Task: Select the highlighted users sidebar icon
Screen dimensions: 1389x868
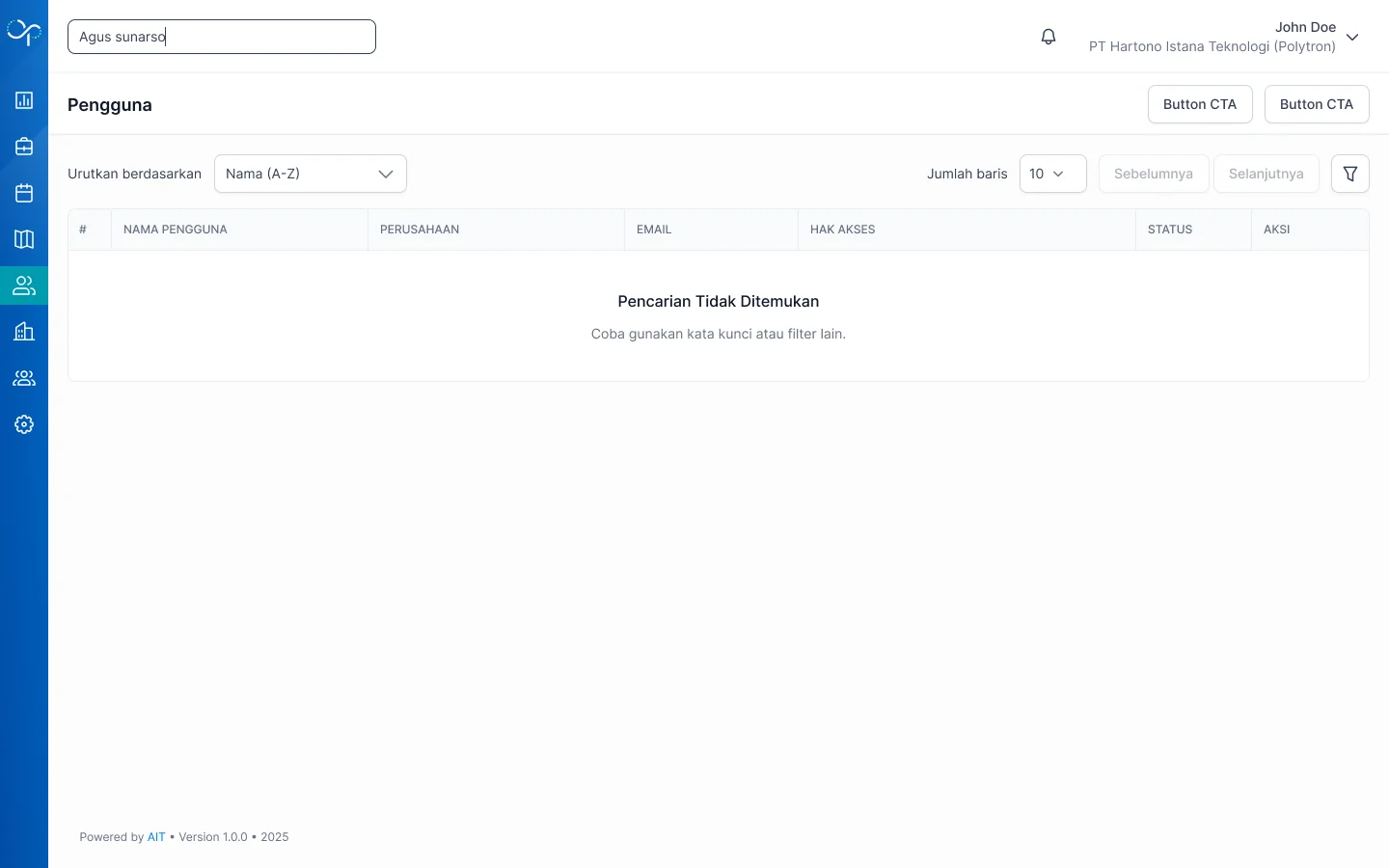Action: coord(24,285)
